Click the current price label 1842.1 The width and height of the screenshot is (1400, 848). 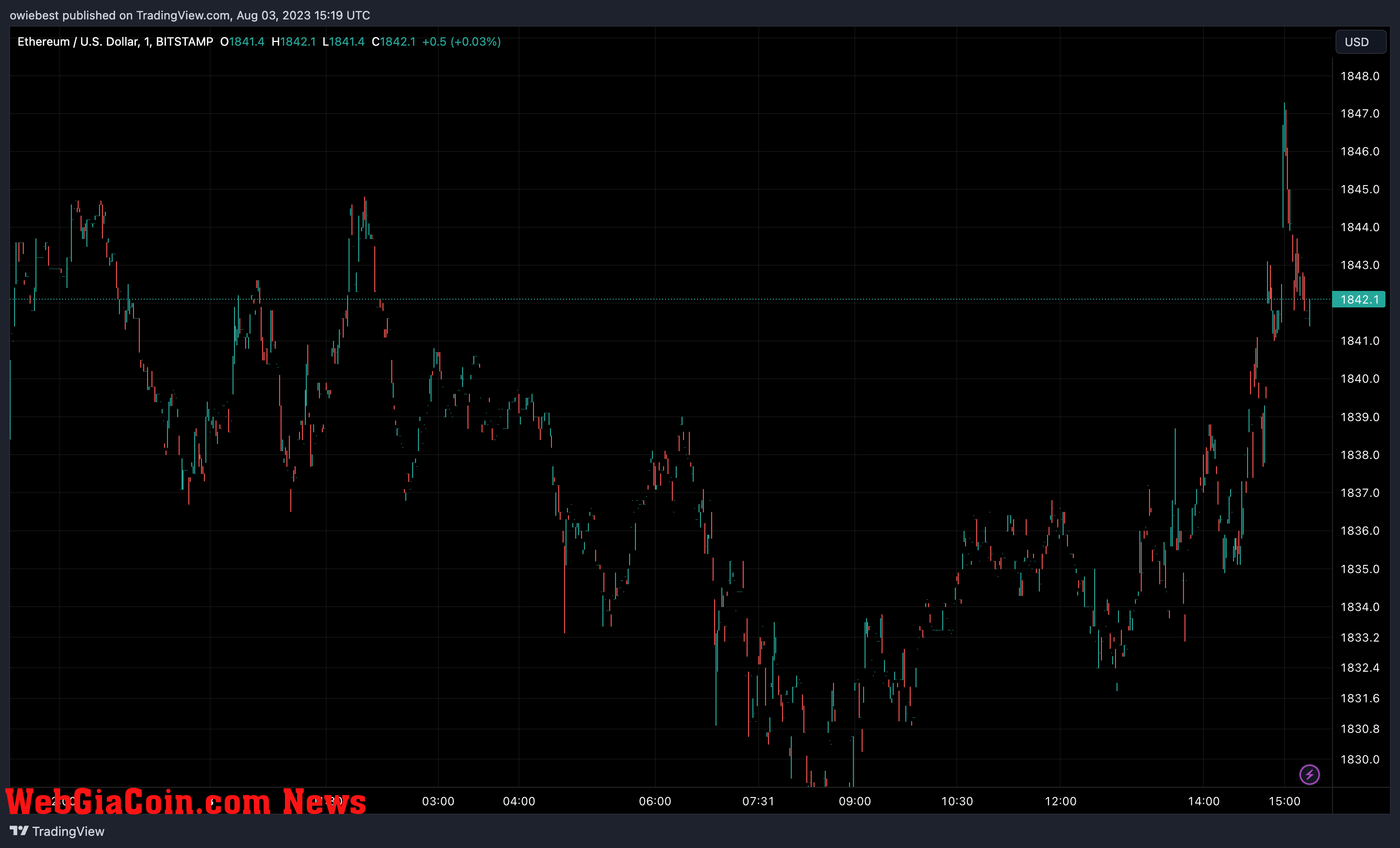pos(1359,300)
